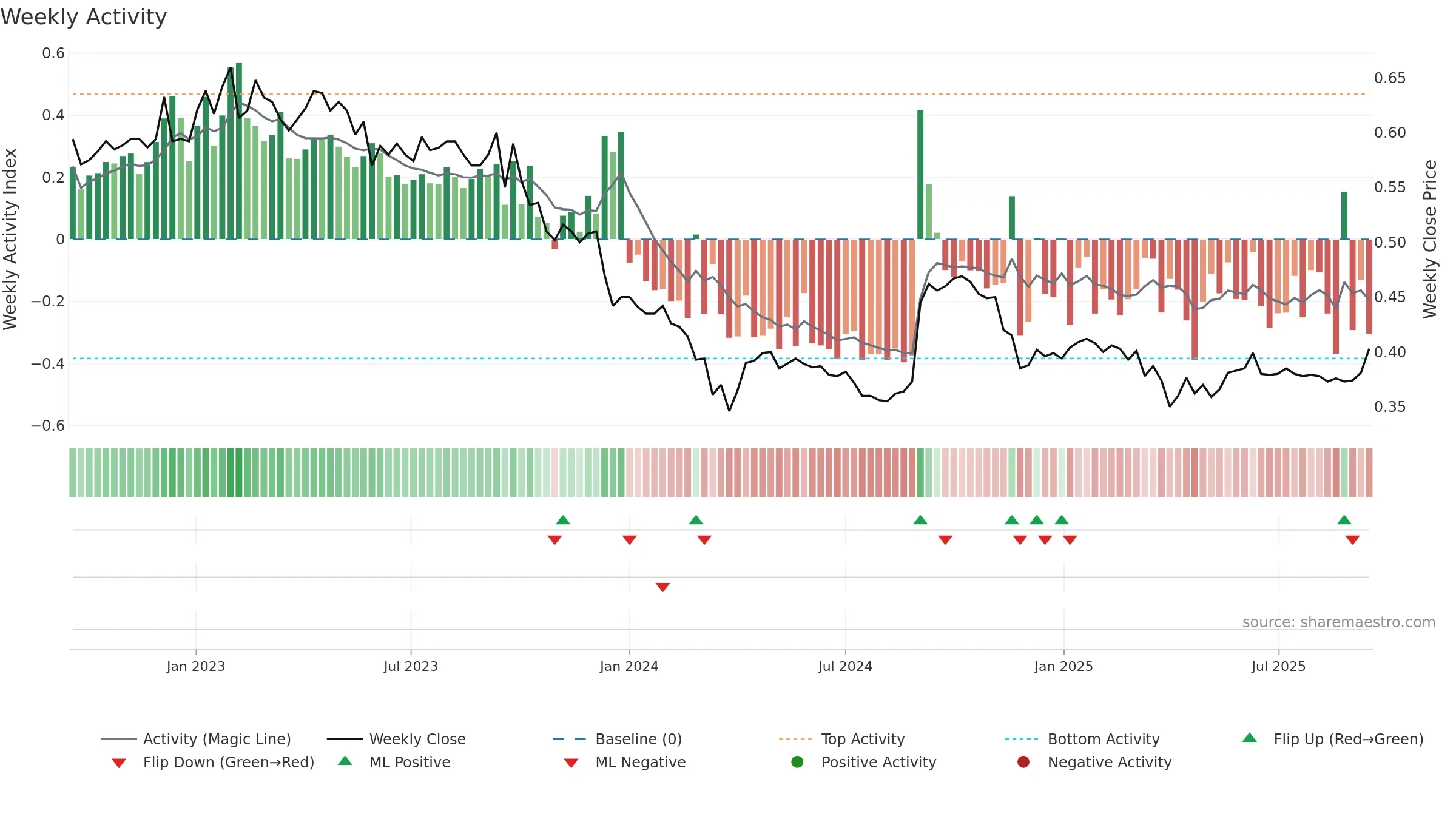The image size is (1456, 819).
Task: Toggle Top Activity in the legend
Action: 841,739
